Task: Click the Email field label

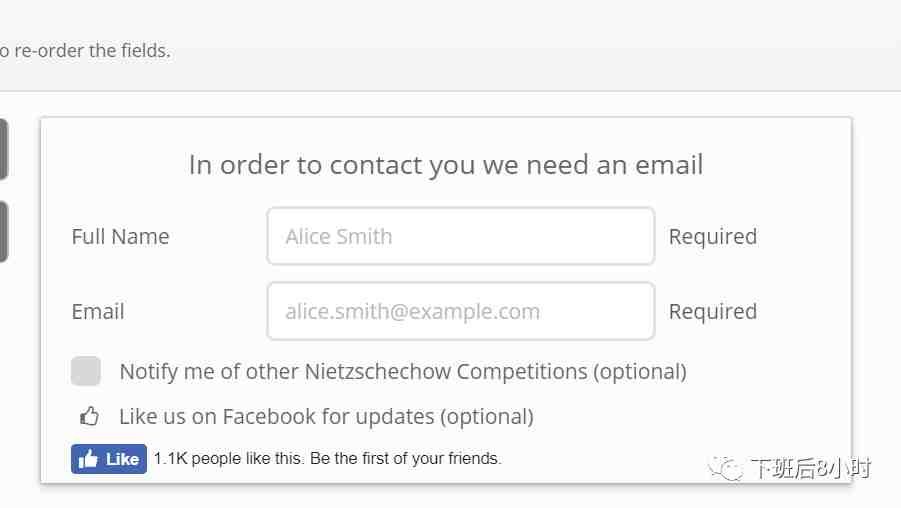Action: pos(98,311)
